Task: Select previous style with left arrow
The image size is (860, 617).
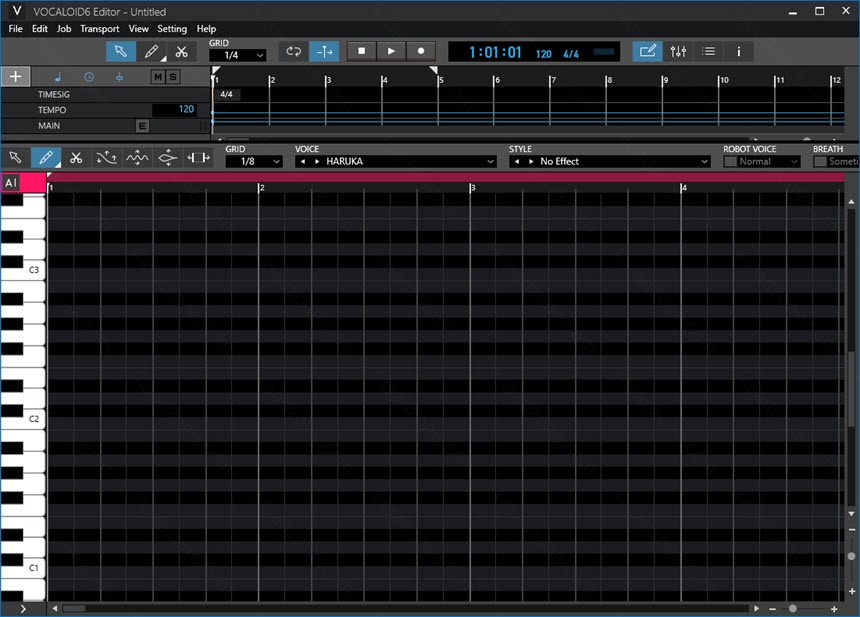Action: pyautogui.click(x=517, y=161)
